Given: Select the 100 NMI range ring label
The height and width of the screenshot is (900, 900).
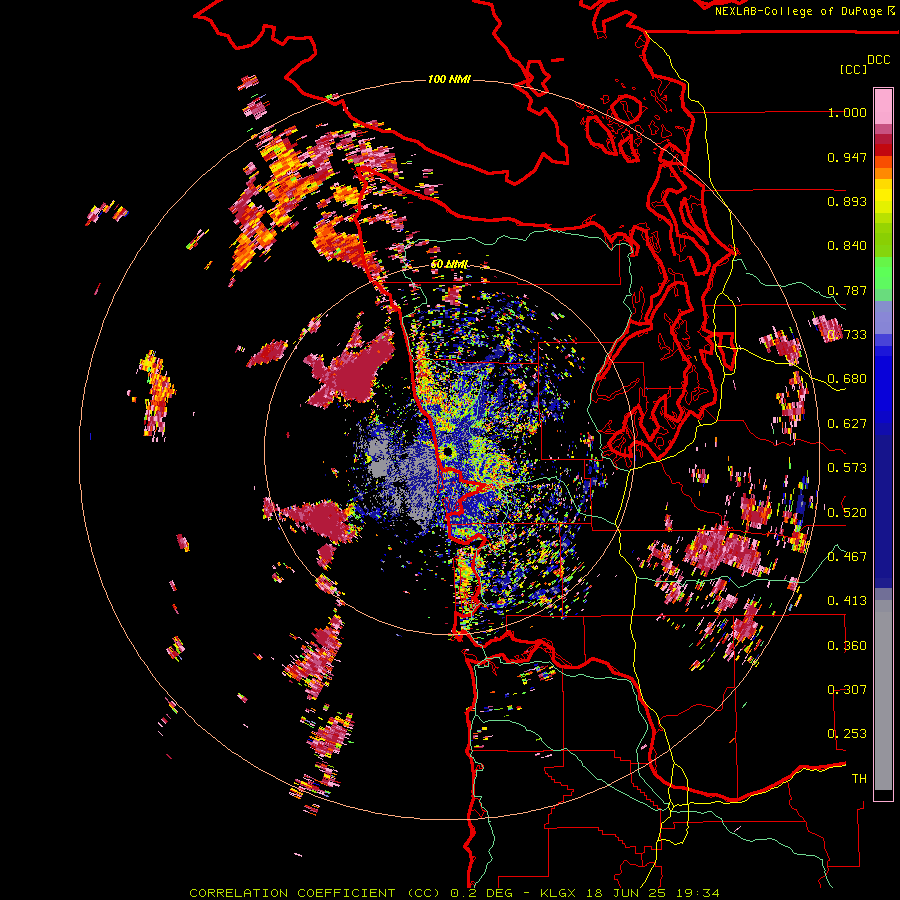Looking at the screenshot, I should click(x=449, y=79).
